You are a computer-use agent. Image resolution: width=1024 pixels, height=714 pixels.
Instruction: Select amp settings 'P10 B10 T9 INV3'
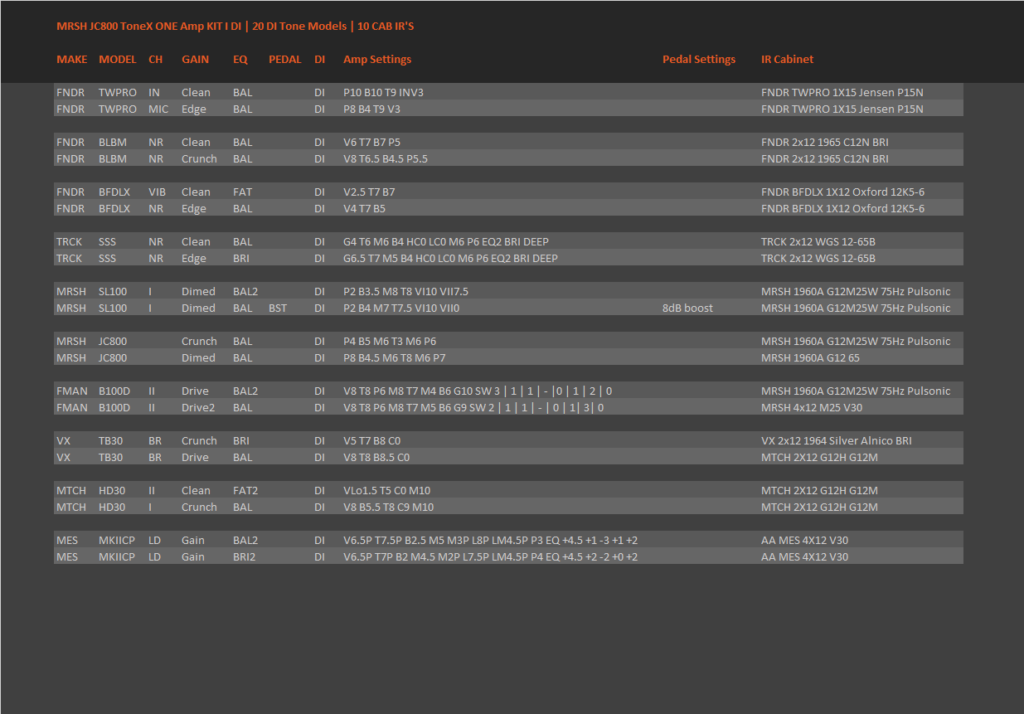tap(383, 93)
